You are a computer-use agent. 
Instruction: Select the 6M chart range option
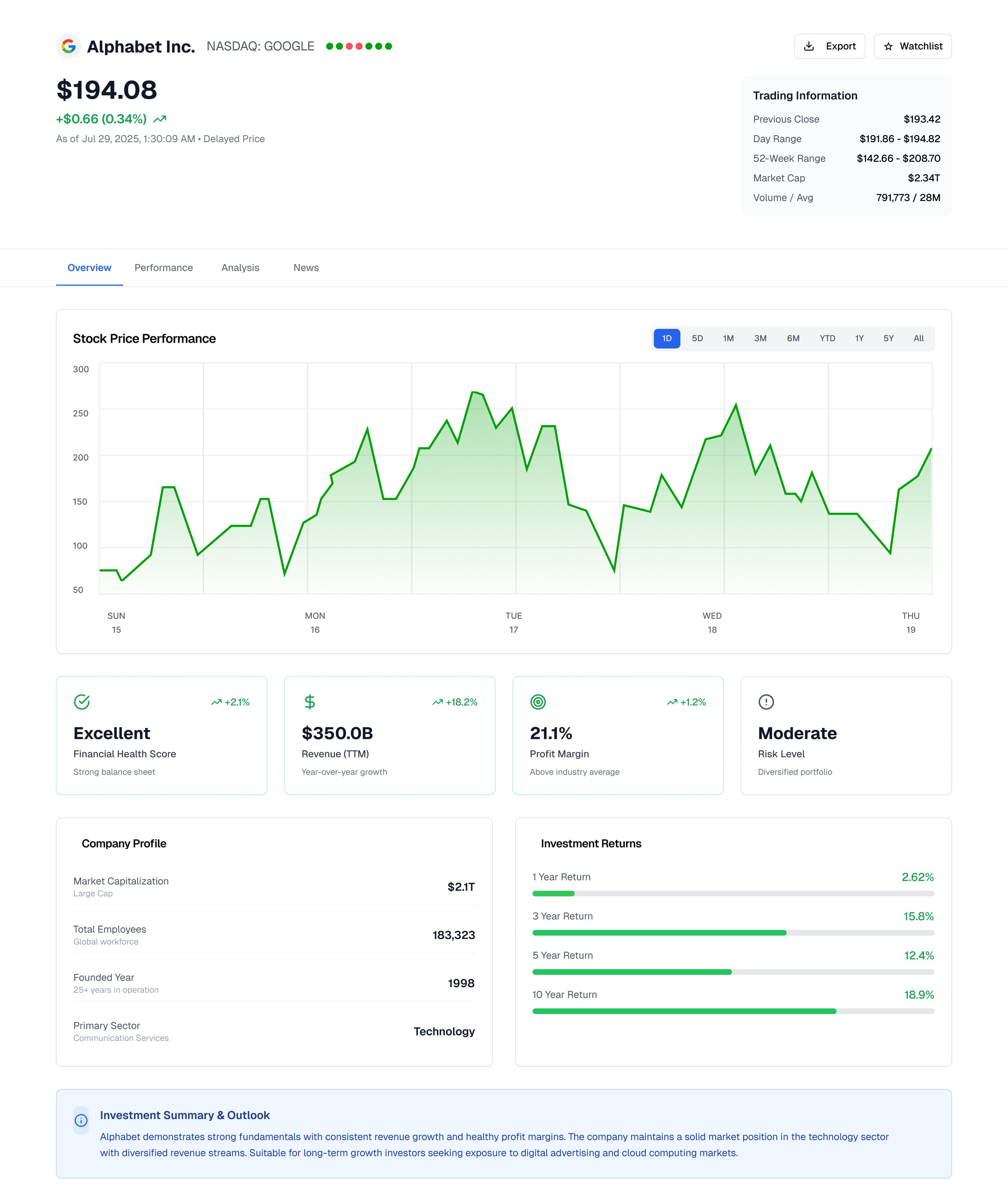coord(793,338)
